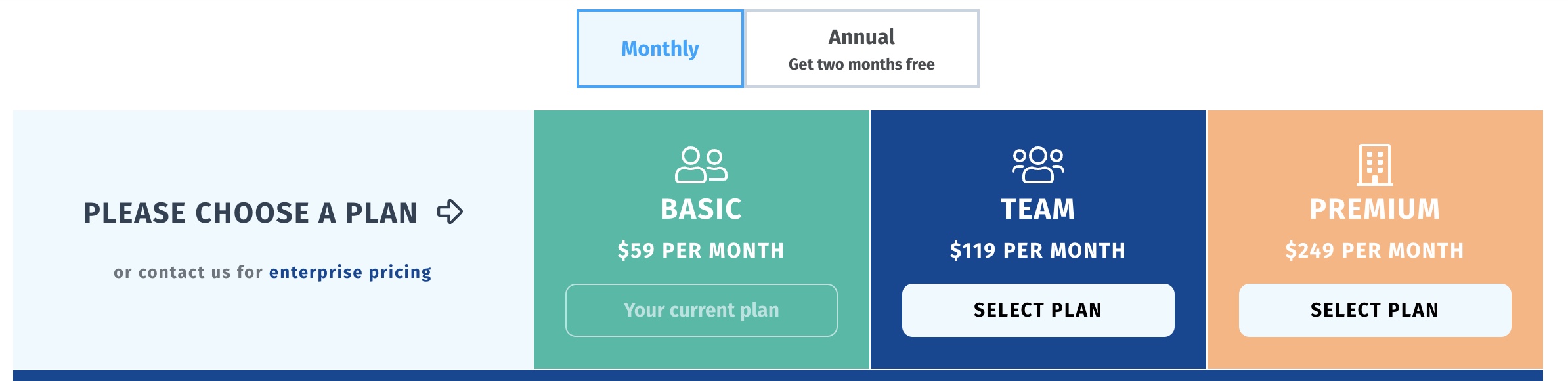
Task: Click the 'Please Choose a Plan' heading
Action: (250, 213)
